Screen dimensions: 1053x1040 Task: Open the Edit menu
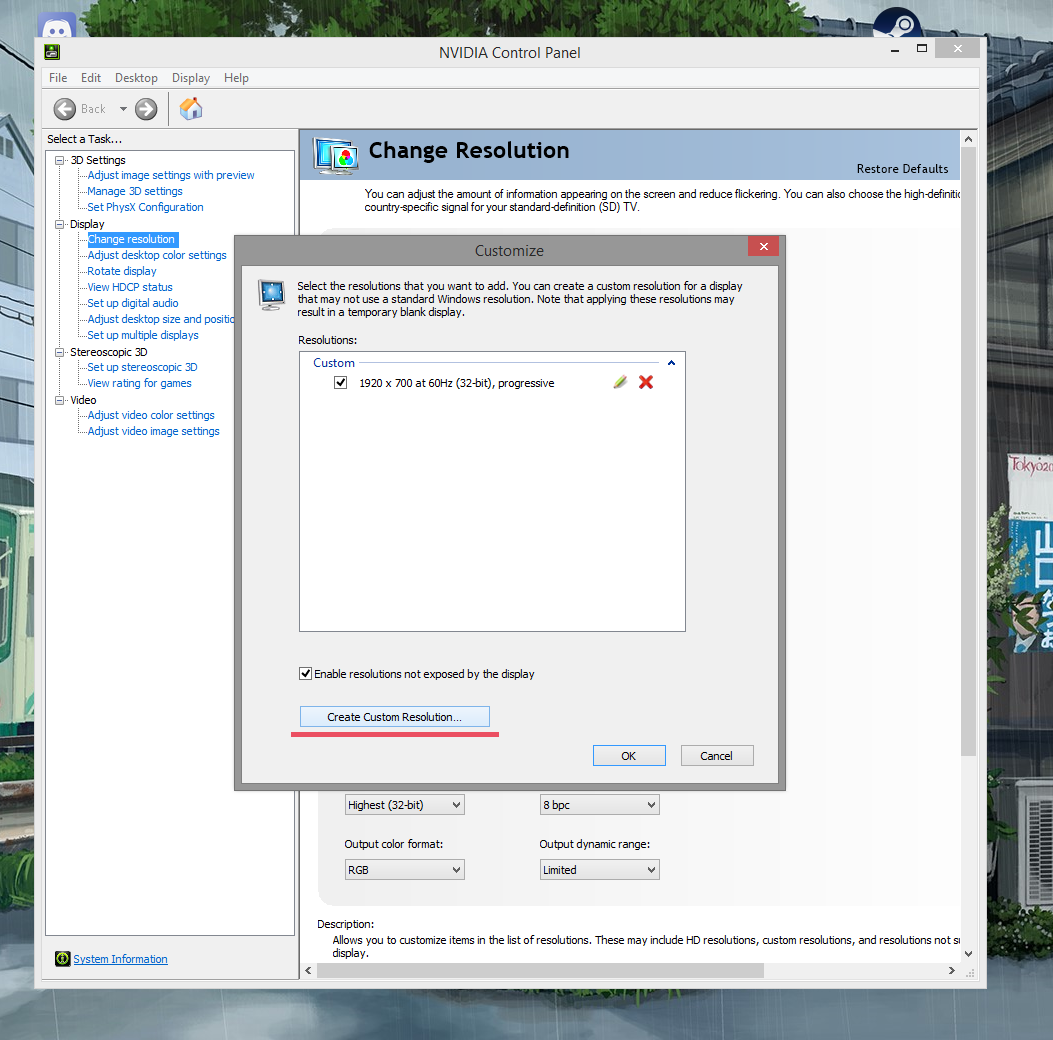(91, 78)
